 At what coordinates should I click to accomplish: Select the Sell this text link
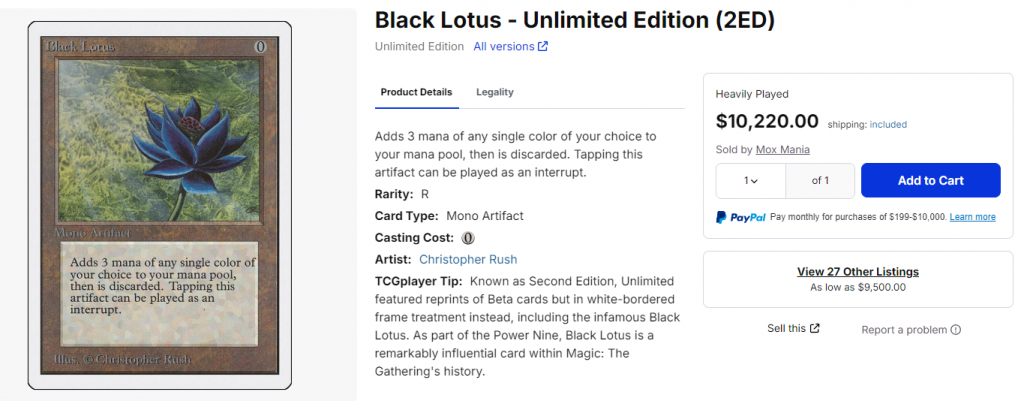[786, 329]
